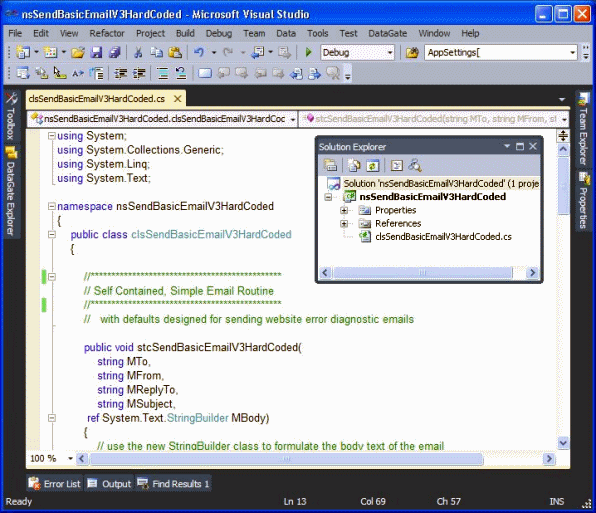Click the Cut scissors icon
Screen dimensions: 596x513
point(138,52)
